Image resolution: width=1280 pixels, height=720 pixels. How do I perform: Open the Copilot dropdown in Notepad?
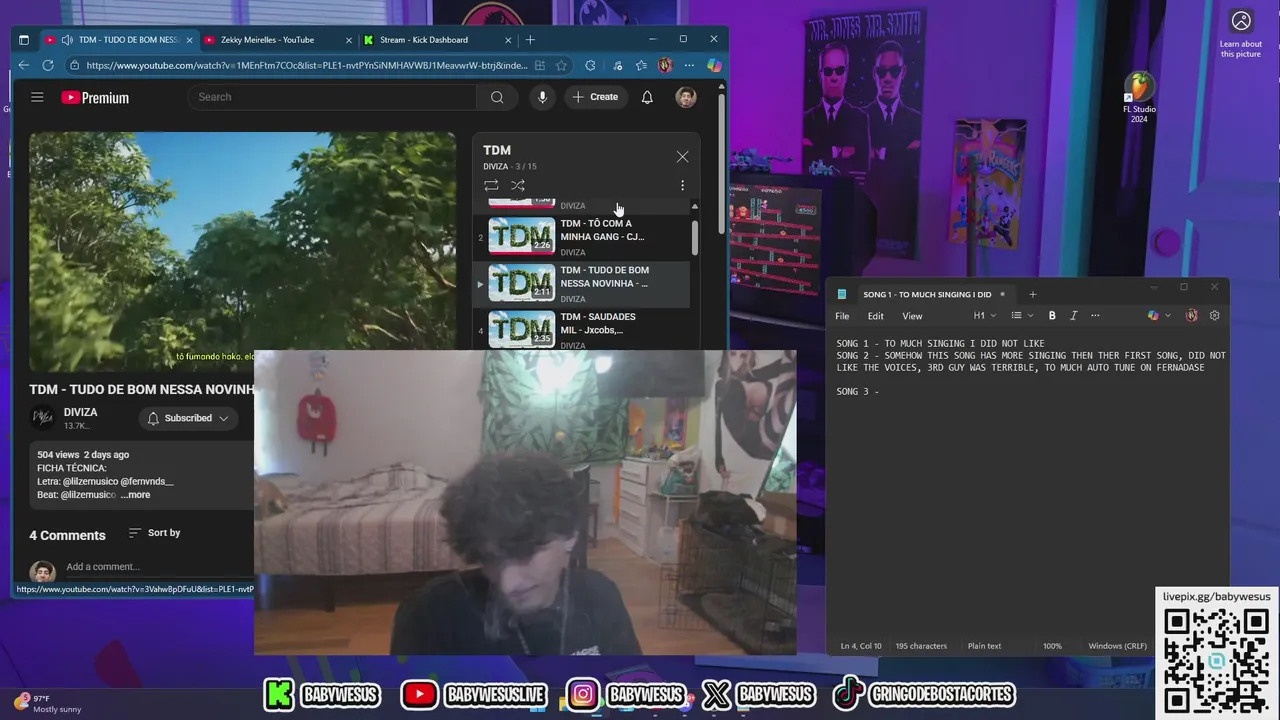point(1159,316)
